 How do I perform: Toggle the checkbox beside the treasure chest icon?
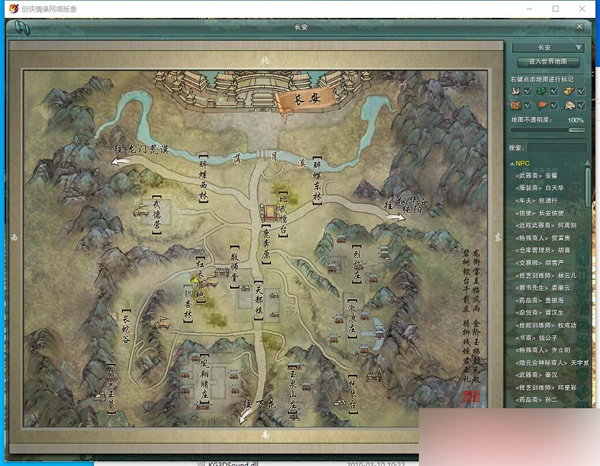pyautogui.click(x=528, y=105)
